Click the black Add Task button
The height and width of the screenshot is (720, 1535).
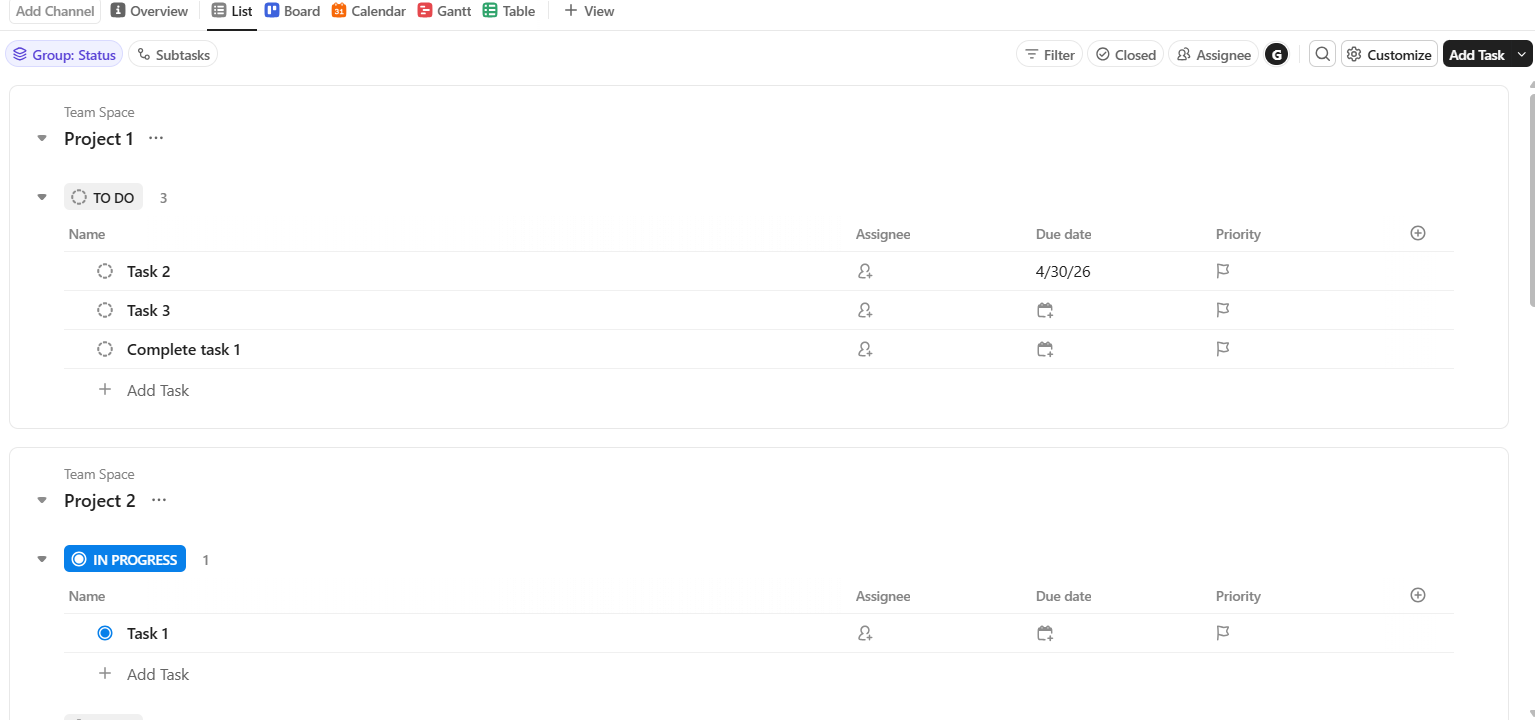coord(1477,55)
